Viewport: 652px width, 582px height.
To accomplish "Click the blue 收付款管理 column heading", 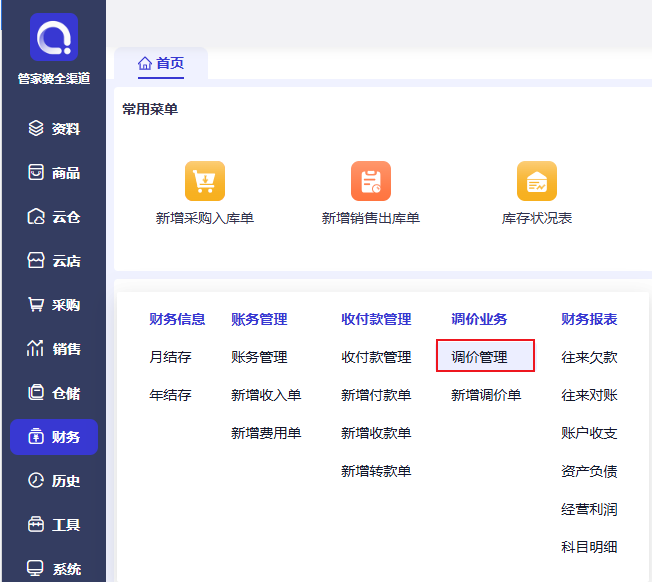I will tap(376, 319).
